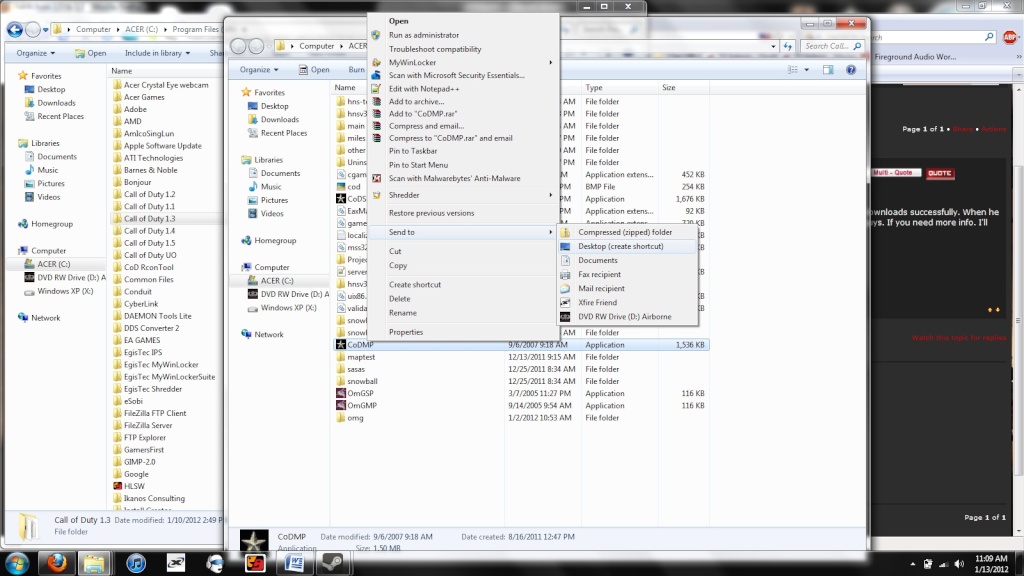Sort by Type column header
This screenshot has width=1024, height=576.
[x=620, y=88]
